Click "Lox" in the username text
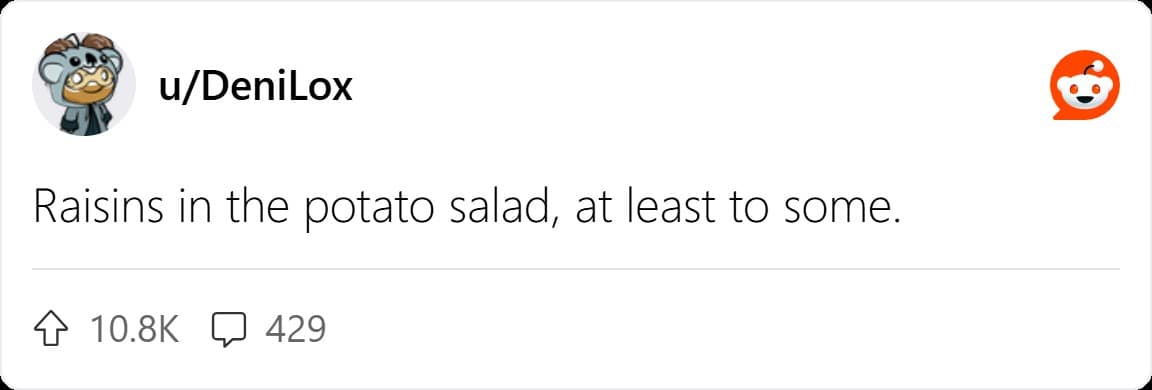Image resolution: width=1152 pixels, height=390 pixels. 319,88
